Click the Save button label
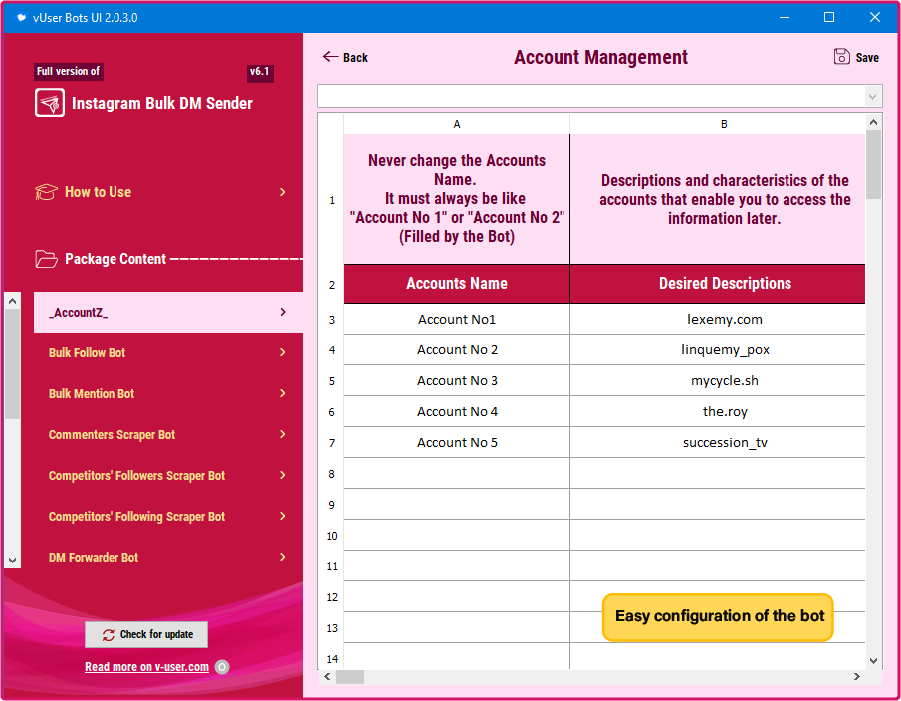The height and width of the screenshot is (701, 901). point(867,57)
